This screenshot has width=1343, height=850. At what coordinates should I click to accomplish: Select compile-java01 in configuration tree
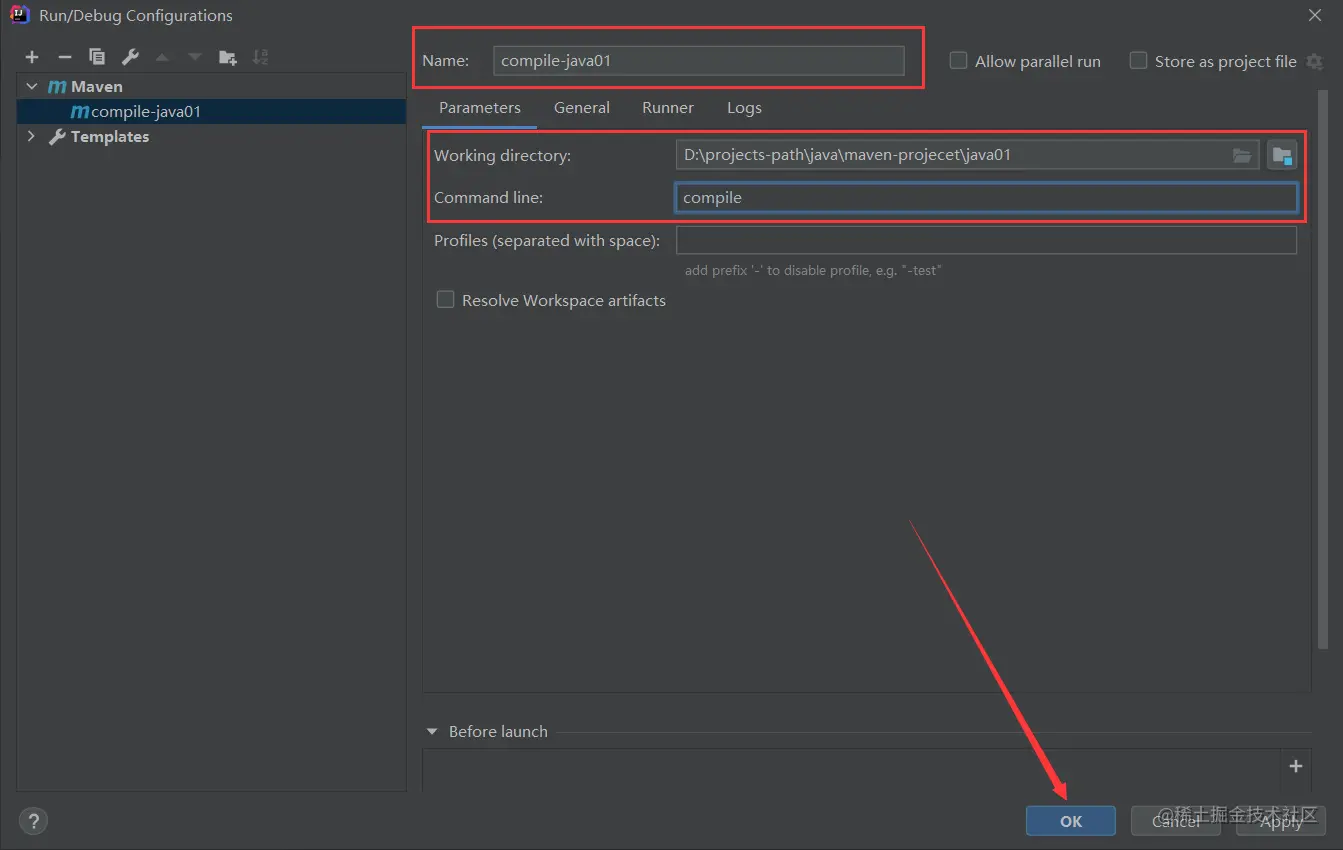coord(211,111)
